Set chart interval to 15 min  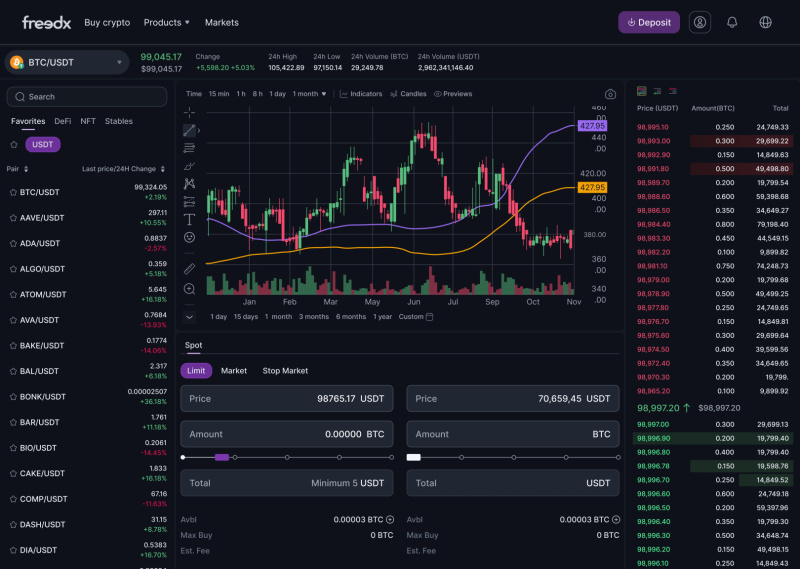click(219, 94)
